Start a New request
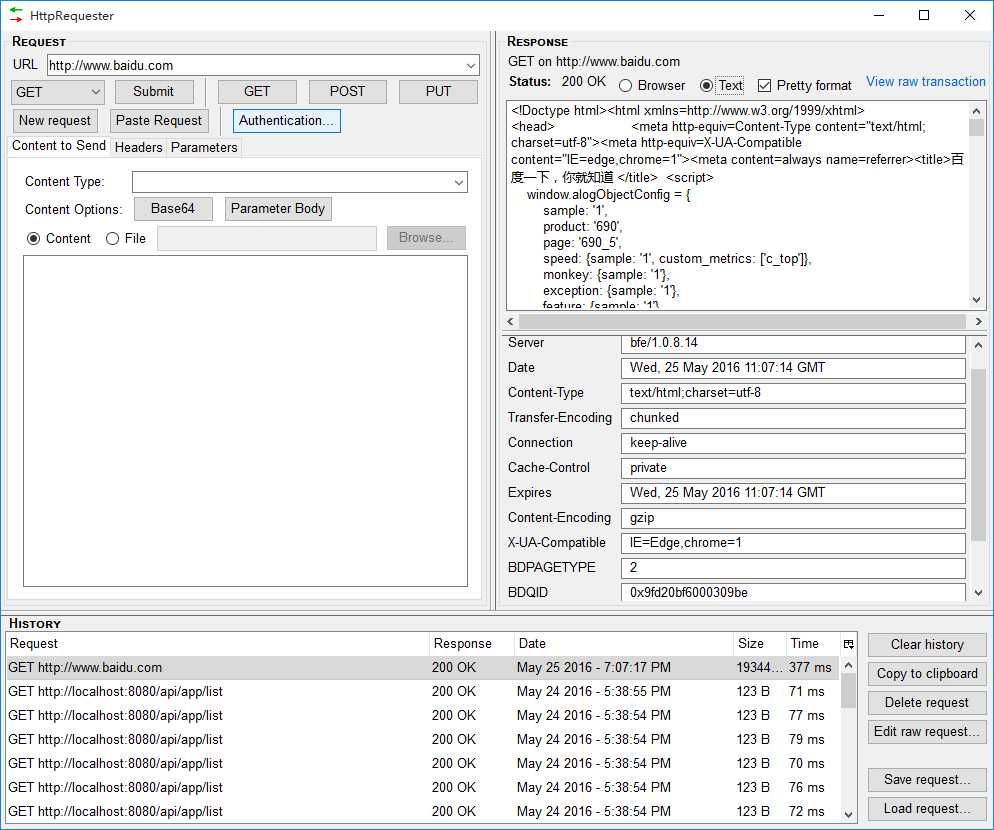 coord(55,120)
